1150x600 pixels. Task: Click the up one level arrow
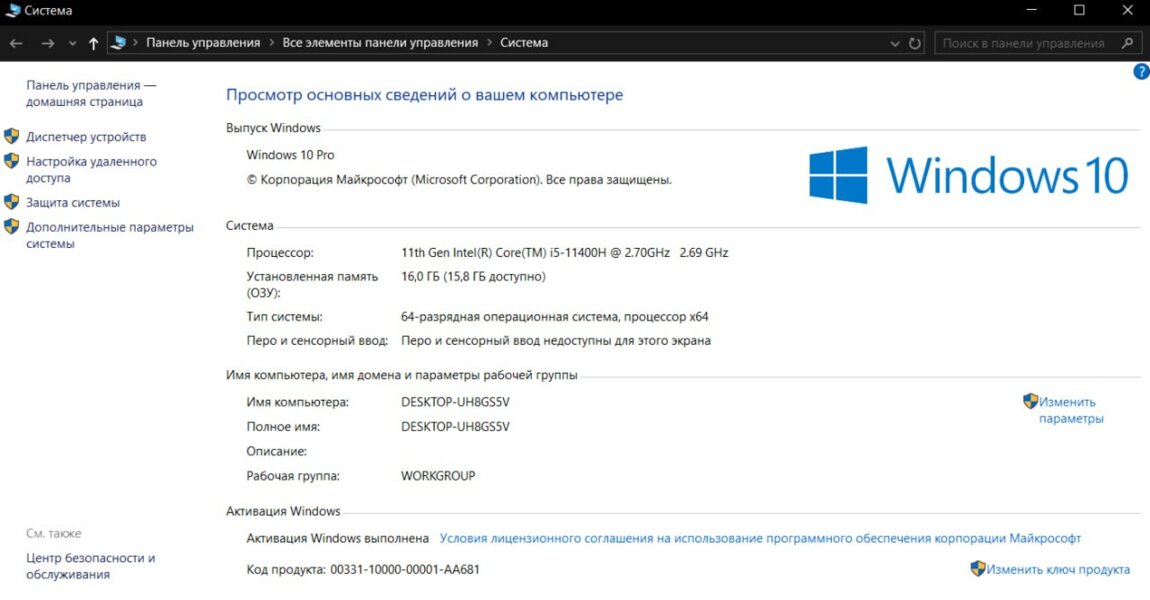(x=93, y=43)
